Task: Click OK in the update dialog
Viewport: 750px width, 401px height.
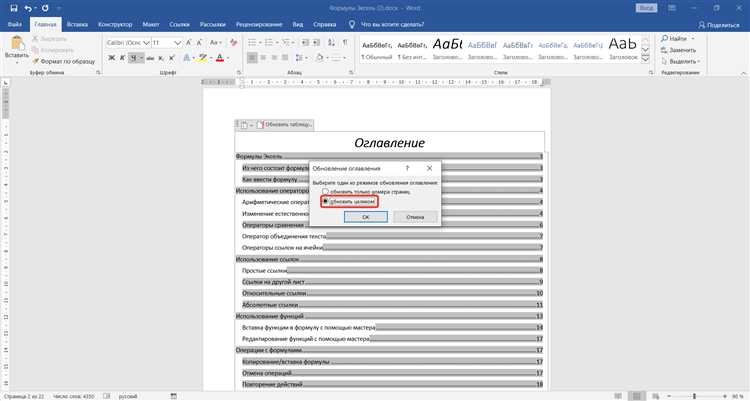Action: [365, 217]
